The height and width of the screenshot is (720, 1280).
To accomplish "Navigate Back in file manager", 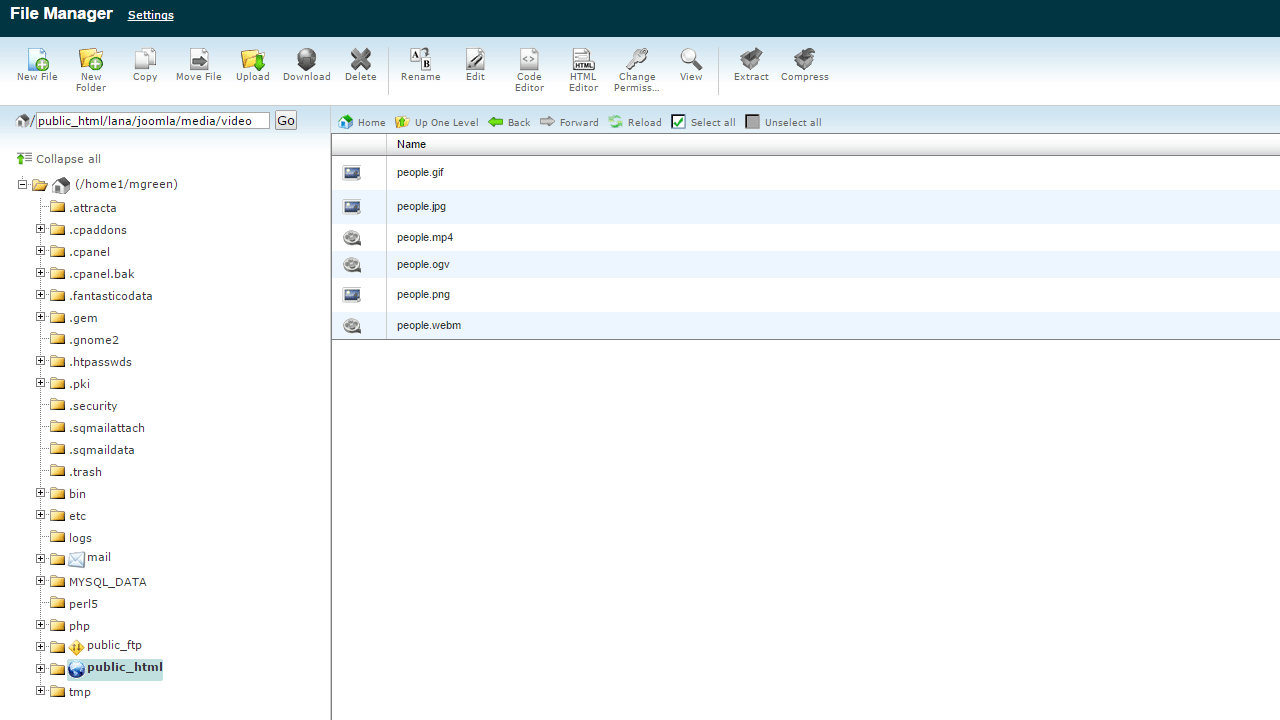I will tap(509, 122).
